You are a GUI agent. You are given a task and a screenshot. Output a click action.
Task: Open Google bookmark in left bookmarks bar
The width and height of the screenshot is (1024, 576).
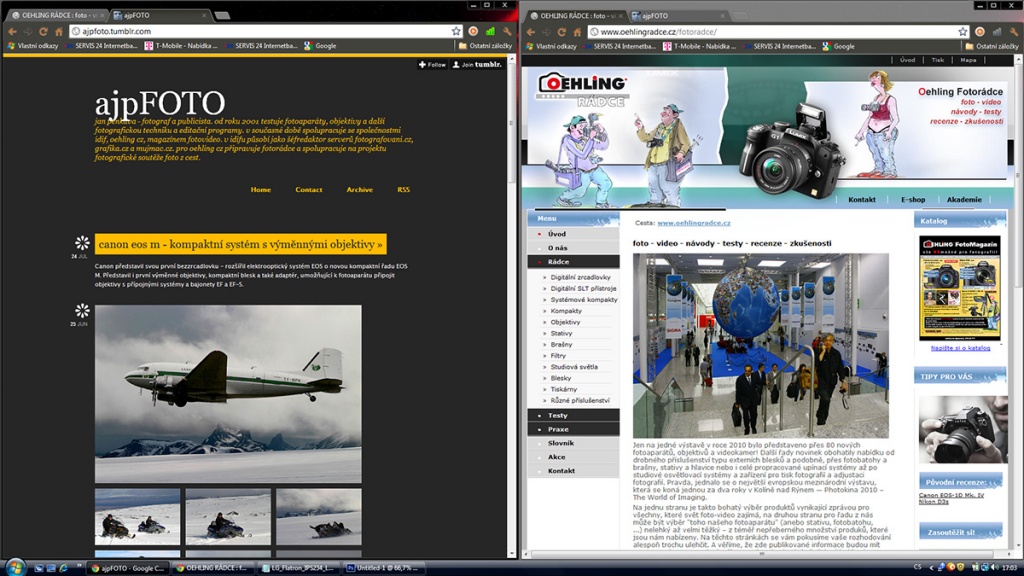(320, 46)
